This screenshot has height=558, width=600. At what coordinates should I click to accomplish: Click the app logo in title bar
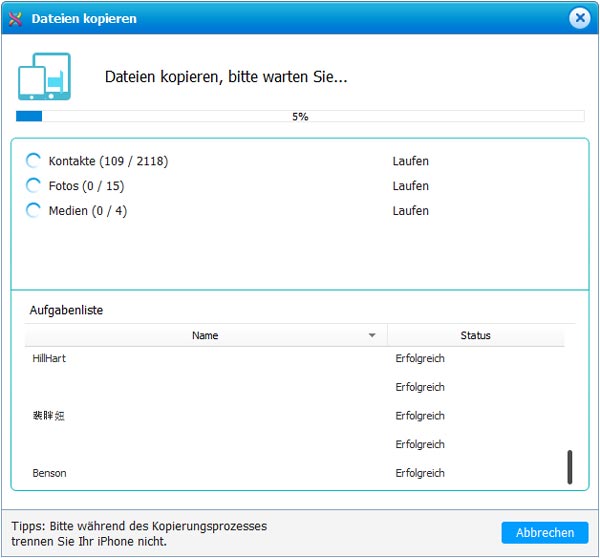[x=16, y=18]
